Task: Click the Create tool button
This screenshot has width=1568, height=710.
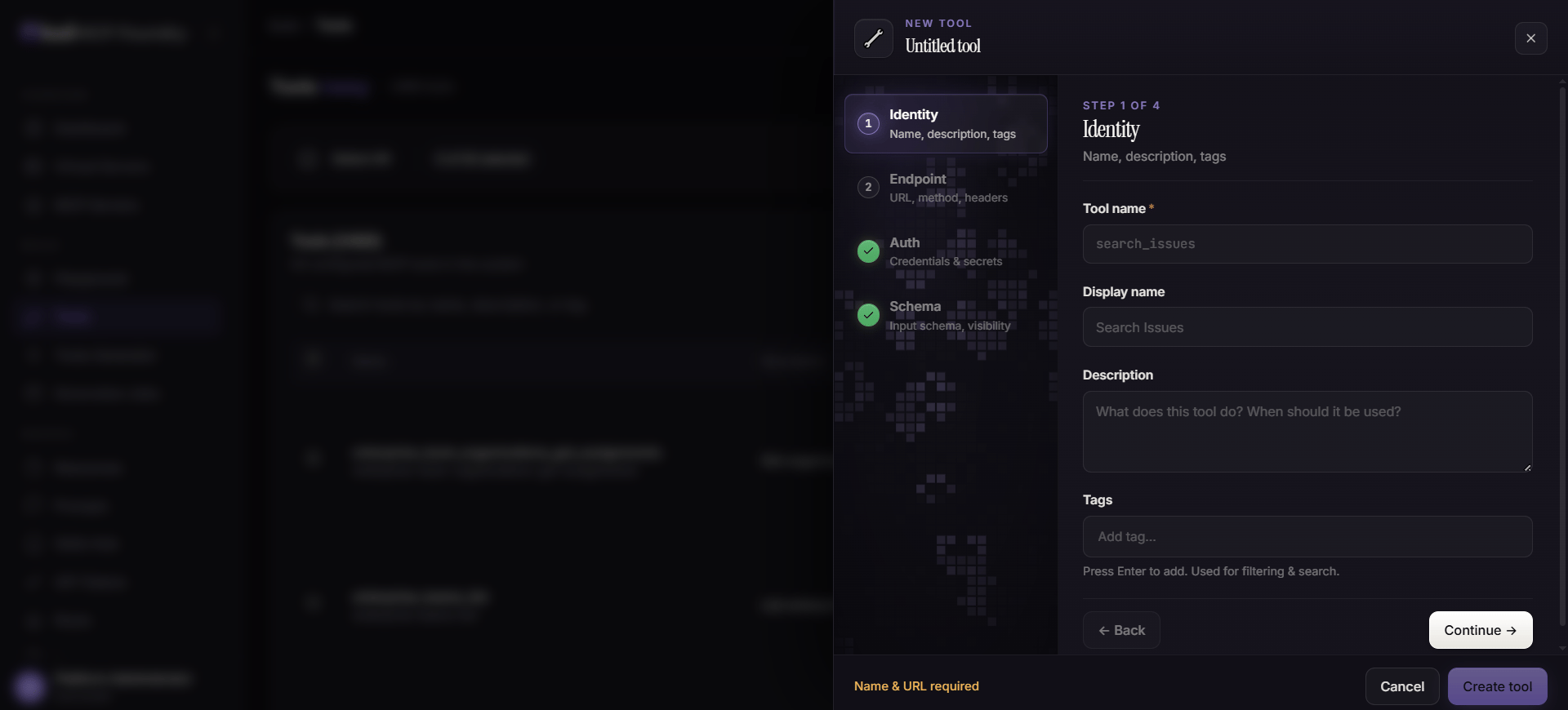Action: 1498,686
